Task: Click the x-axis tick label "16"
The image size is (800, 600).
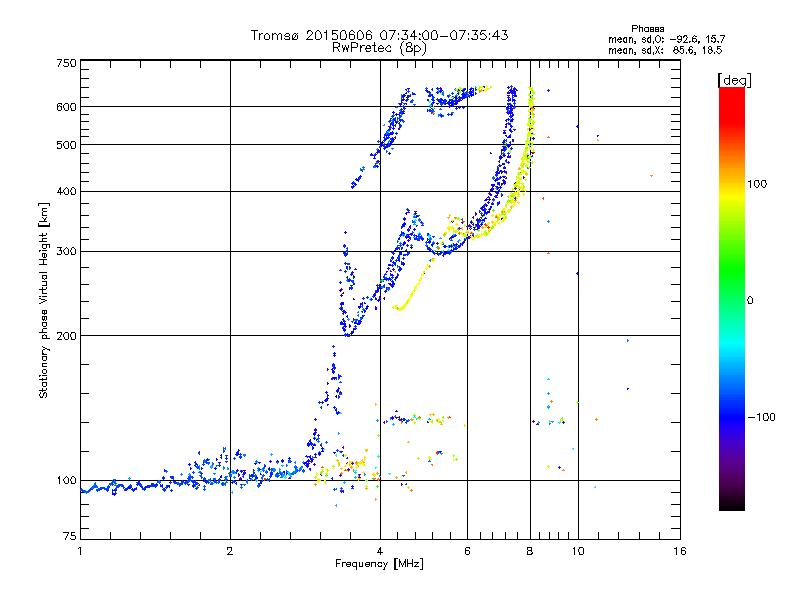Action: coord(680,551)
